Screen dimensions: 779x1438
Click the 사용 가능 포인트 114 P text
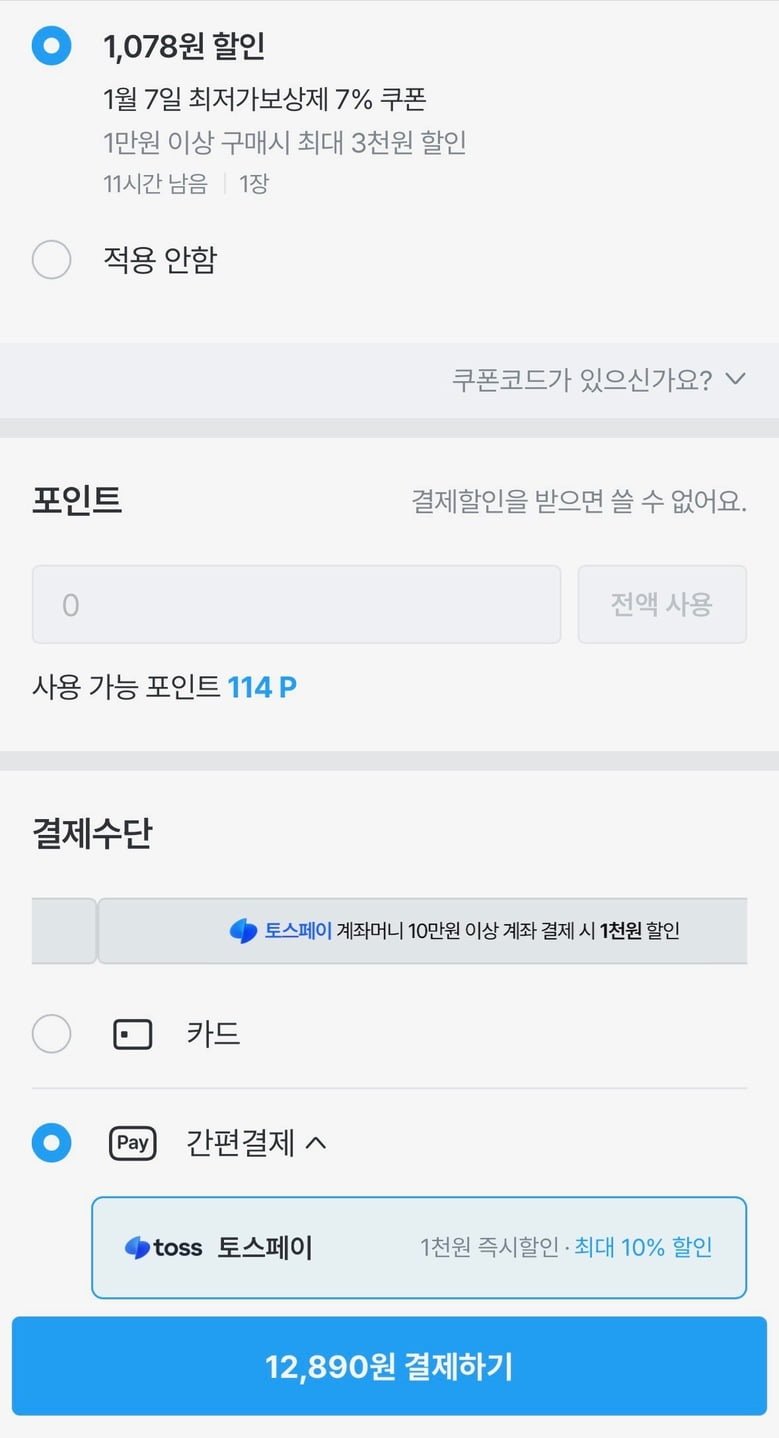165,687
